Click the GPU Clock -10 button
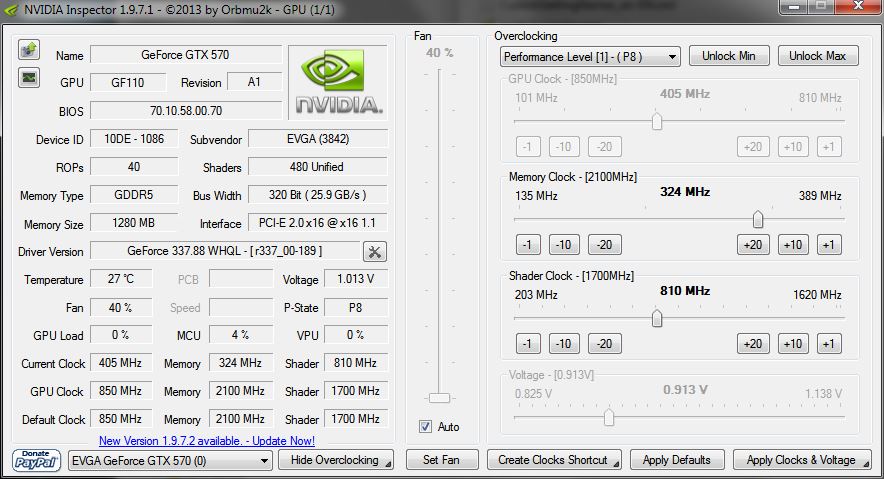This screenshot has height=479, width=884. coord(564,147)
